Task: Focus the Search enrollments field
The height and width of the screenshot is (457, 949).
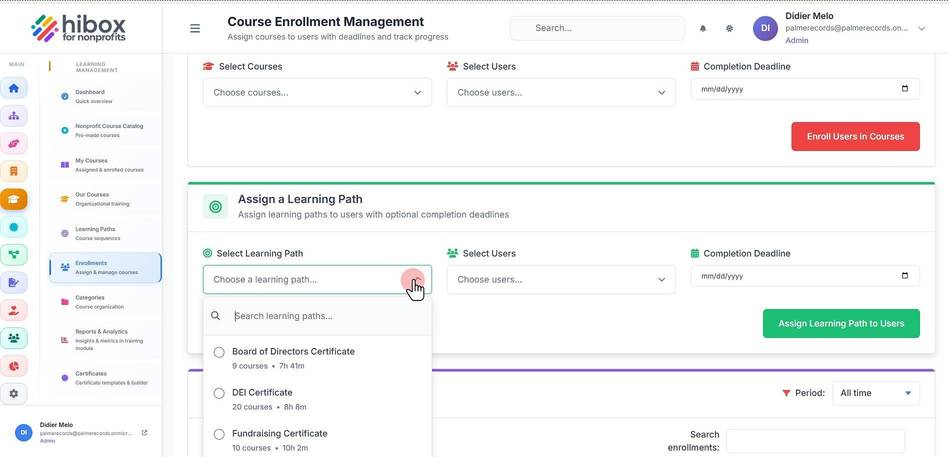Action: (815, 442)
